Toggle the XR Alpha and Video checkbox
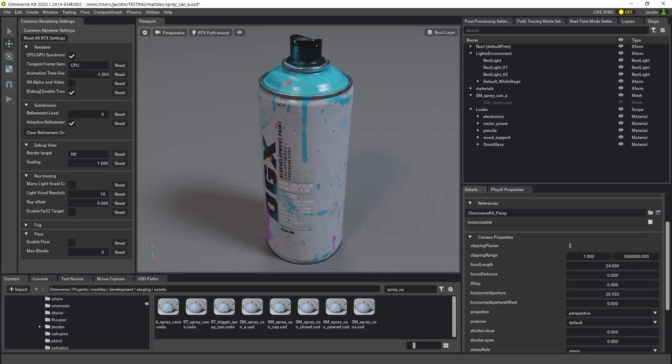672x364 pixels. click(72, 83)
